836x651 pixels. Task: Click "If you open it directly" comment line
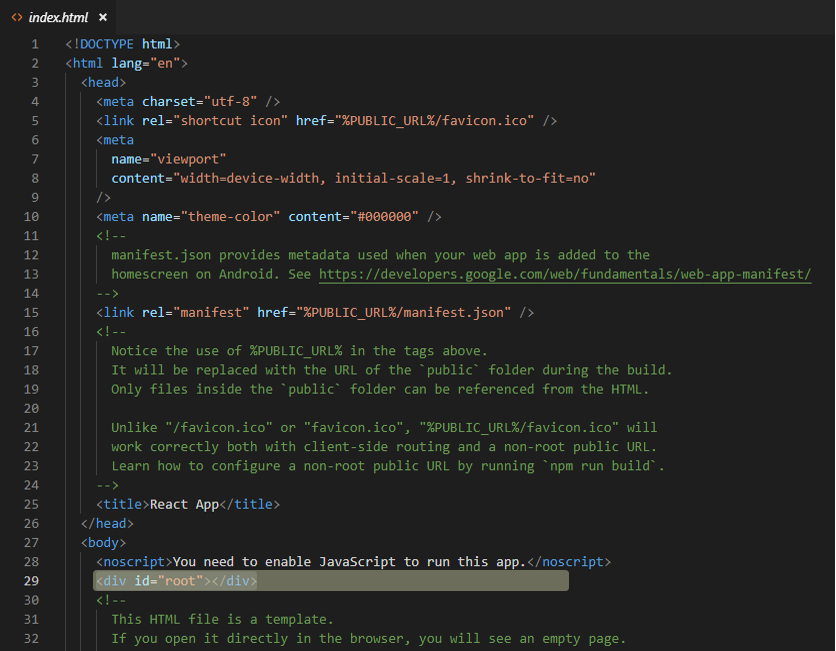tap(368, 639)
